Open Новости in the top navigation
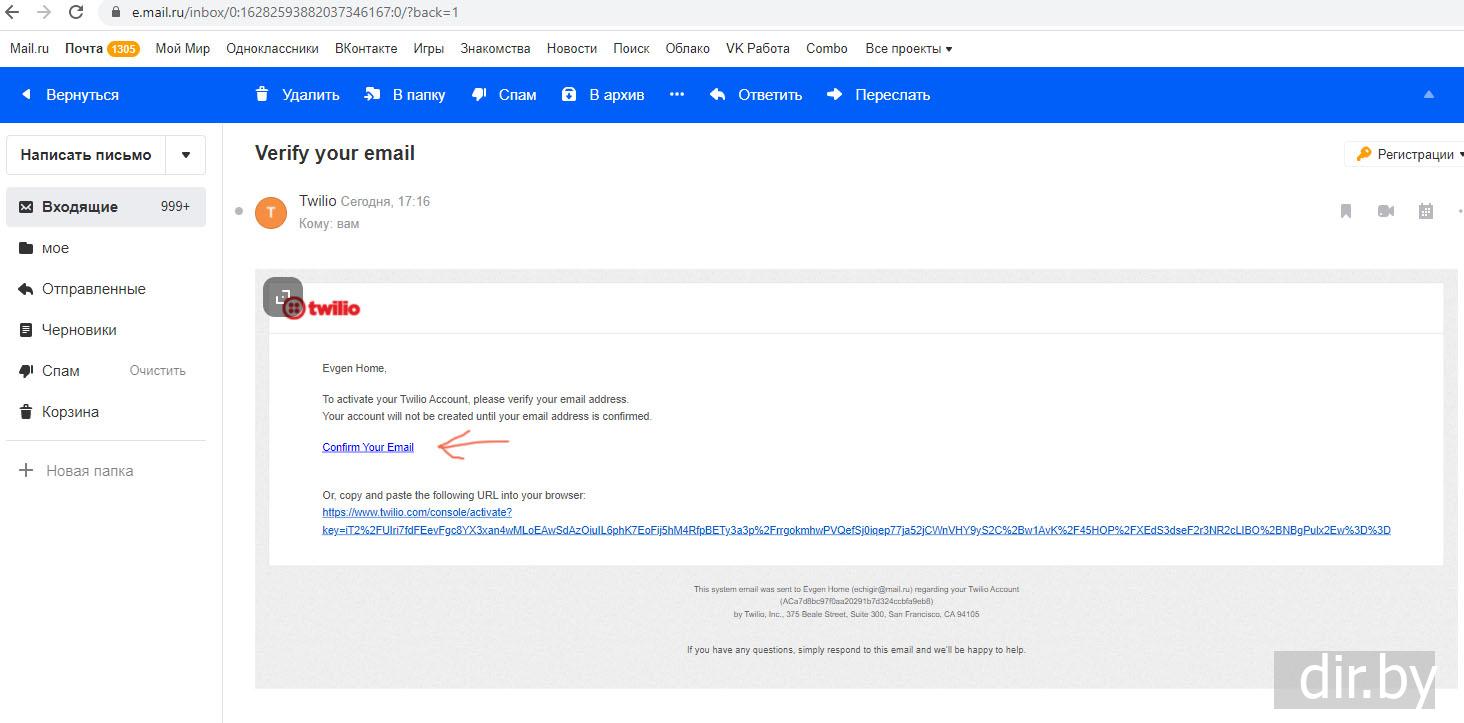 coord(572,48)
